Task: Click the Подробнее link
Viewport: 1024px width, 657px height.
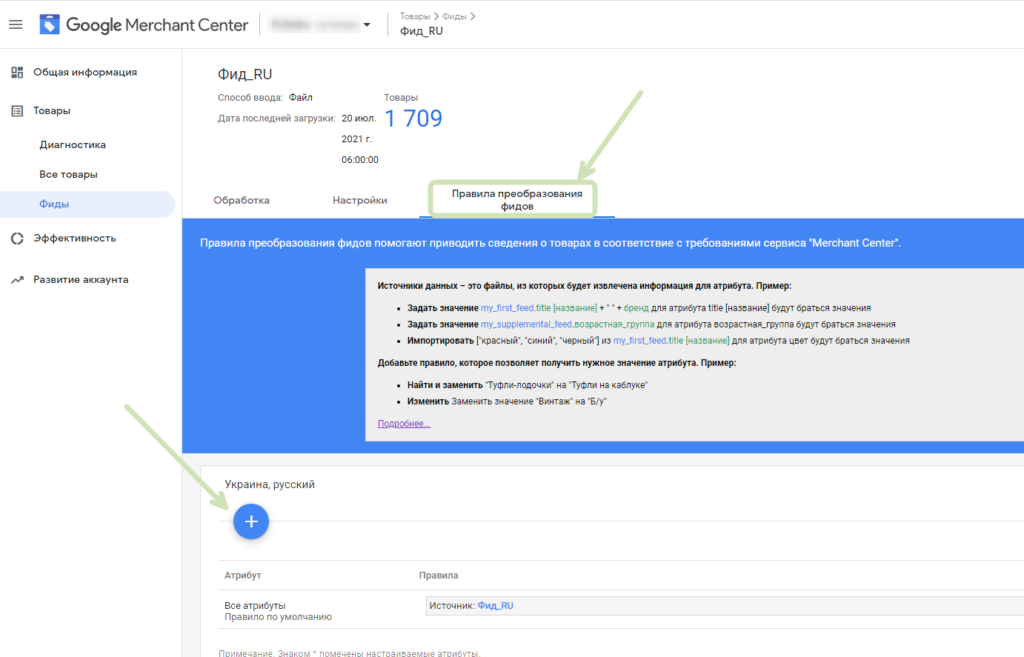Action: [404, 424]
